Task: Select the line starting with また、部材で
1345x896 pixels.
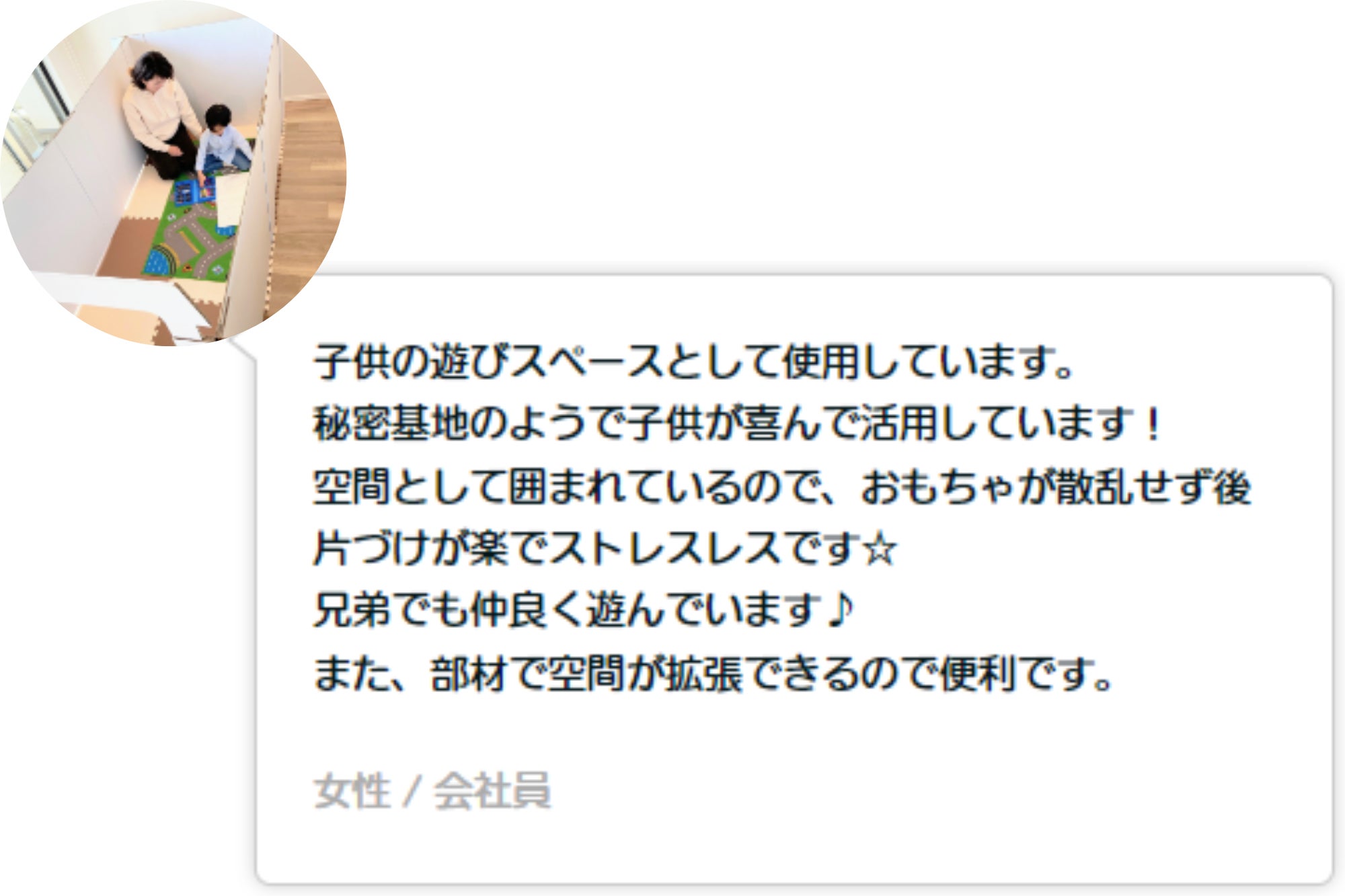Action: 713,674
